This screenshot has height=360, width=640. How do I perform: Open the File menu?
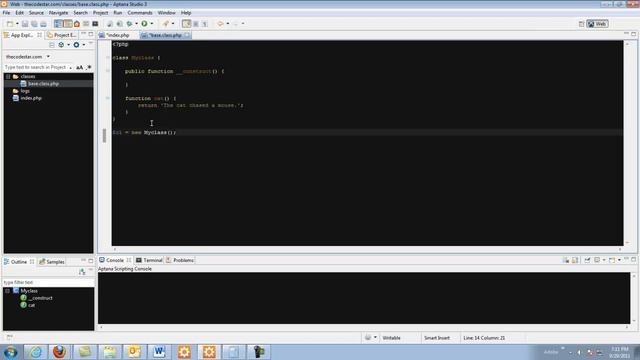(6, 13)
